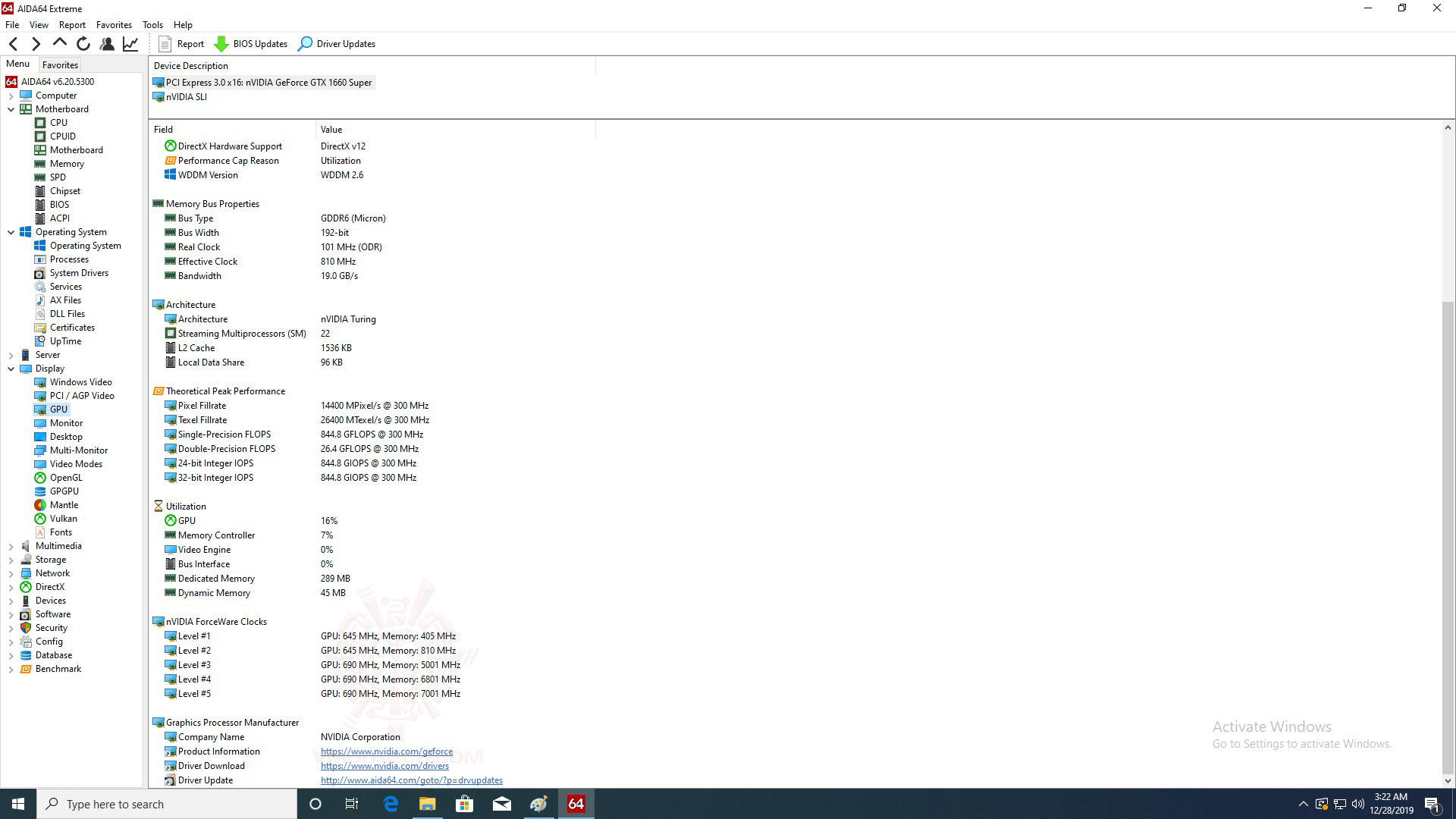Select OpenGL in the Display tree
The width and height of the screenshot is (1456, 819).
66,478
